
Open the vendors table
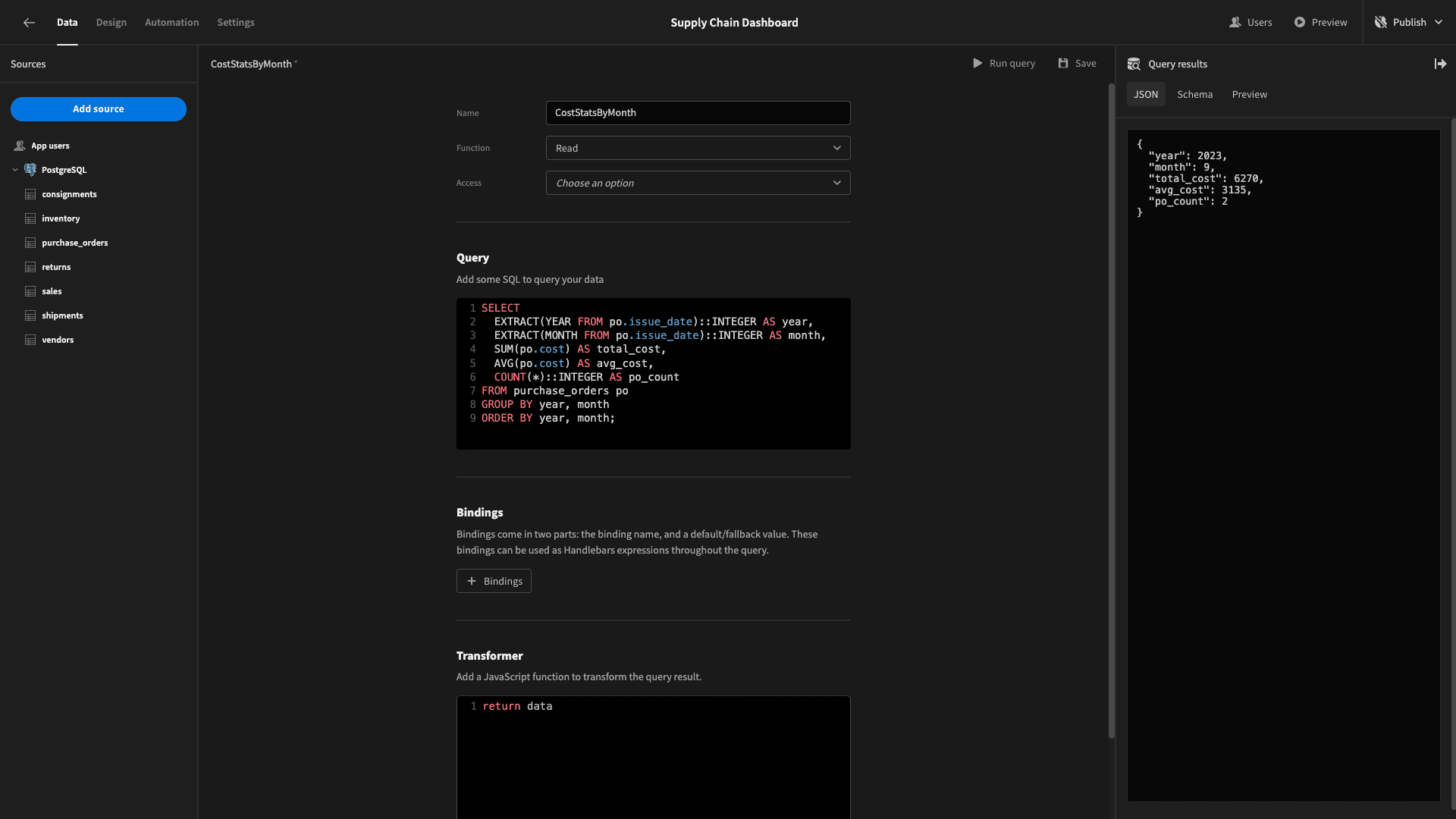tap(58, 340)
